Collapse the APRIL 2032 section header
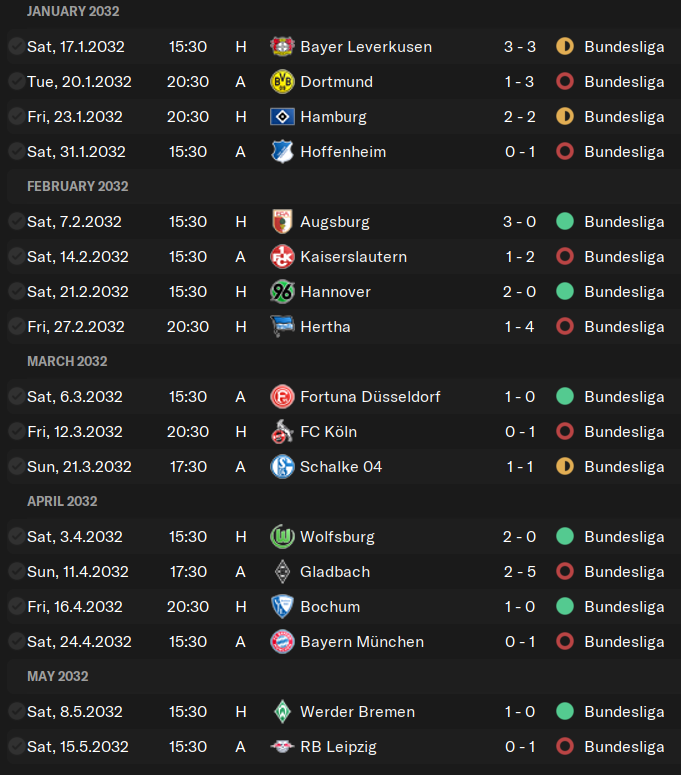The width and height of the screenshot is (681, 775). click(x=62, y=501)
